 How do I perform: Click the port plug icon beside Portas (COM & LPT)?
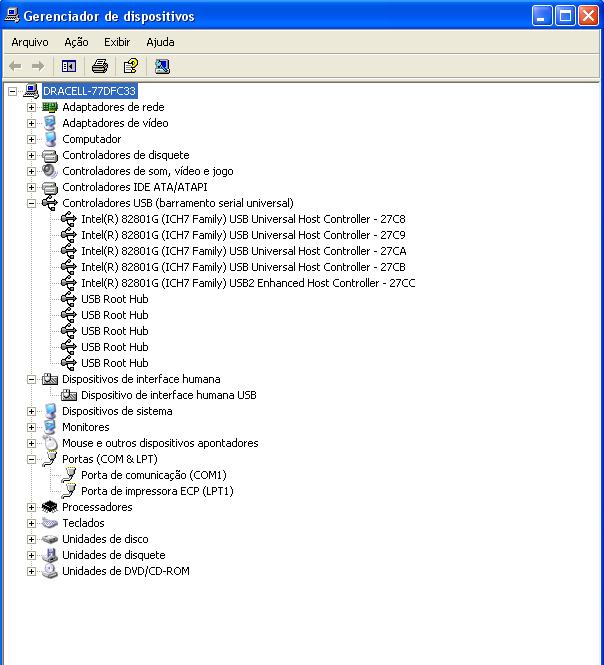click(50, 459)
